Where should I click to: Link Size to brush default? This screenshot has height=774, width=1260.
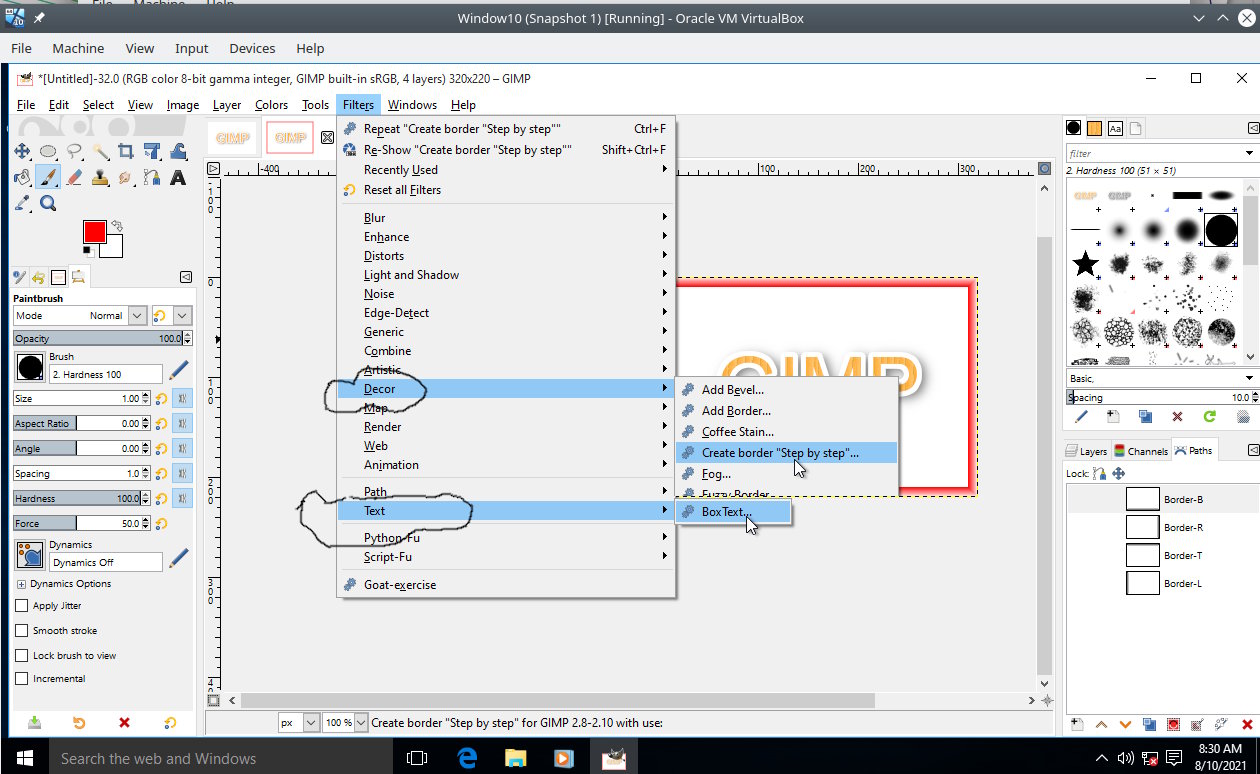pyautogui.click(x=183, y=398)
